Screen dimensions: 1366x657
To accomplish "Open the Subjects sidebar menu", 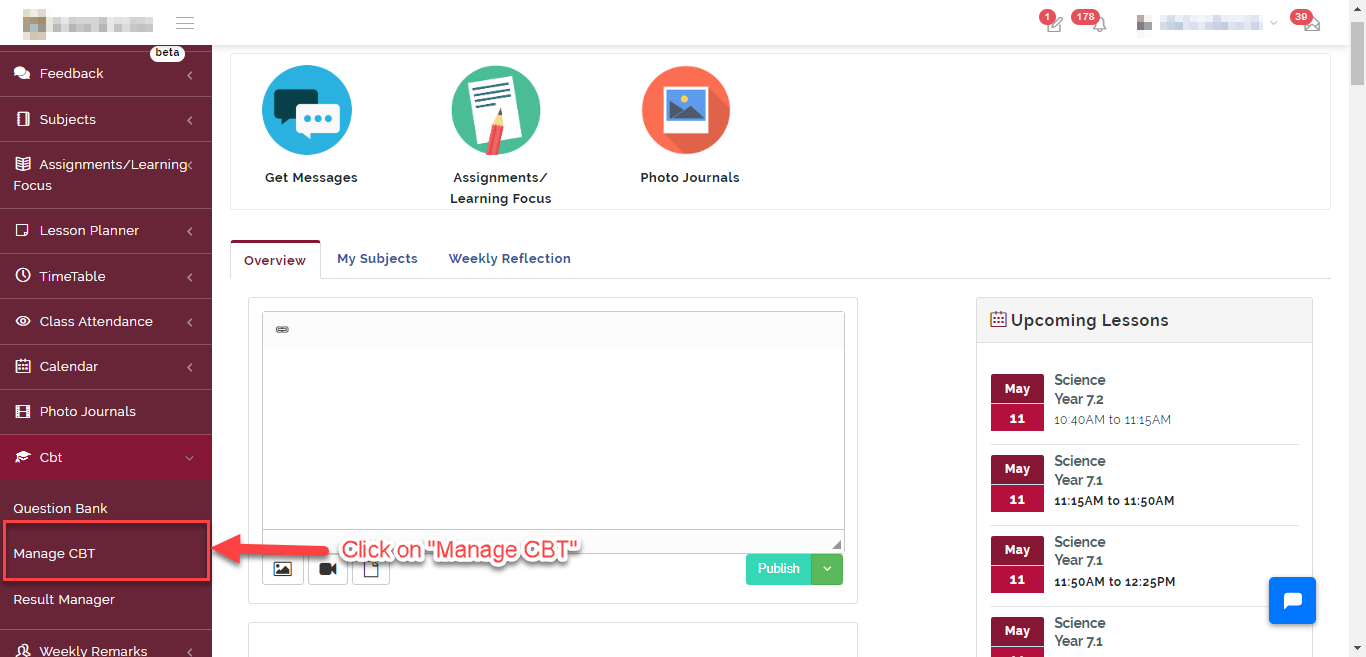I will [106, 119].
